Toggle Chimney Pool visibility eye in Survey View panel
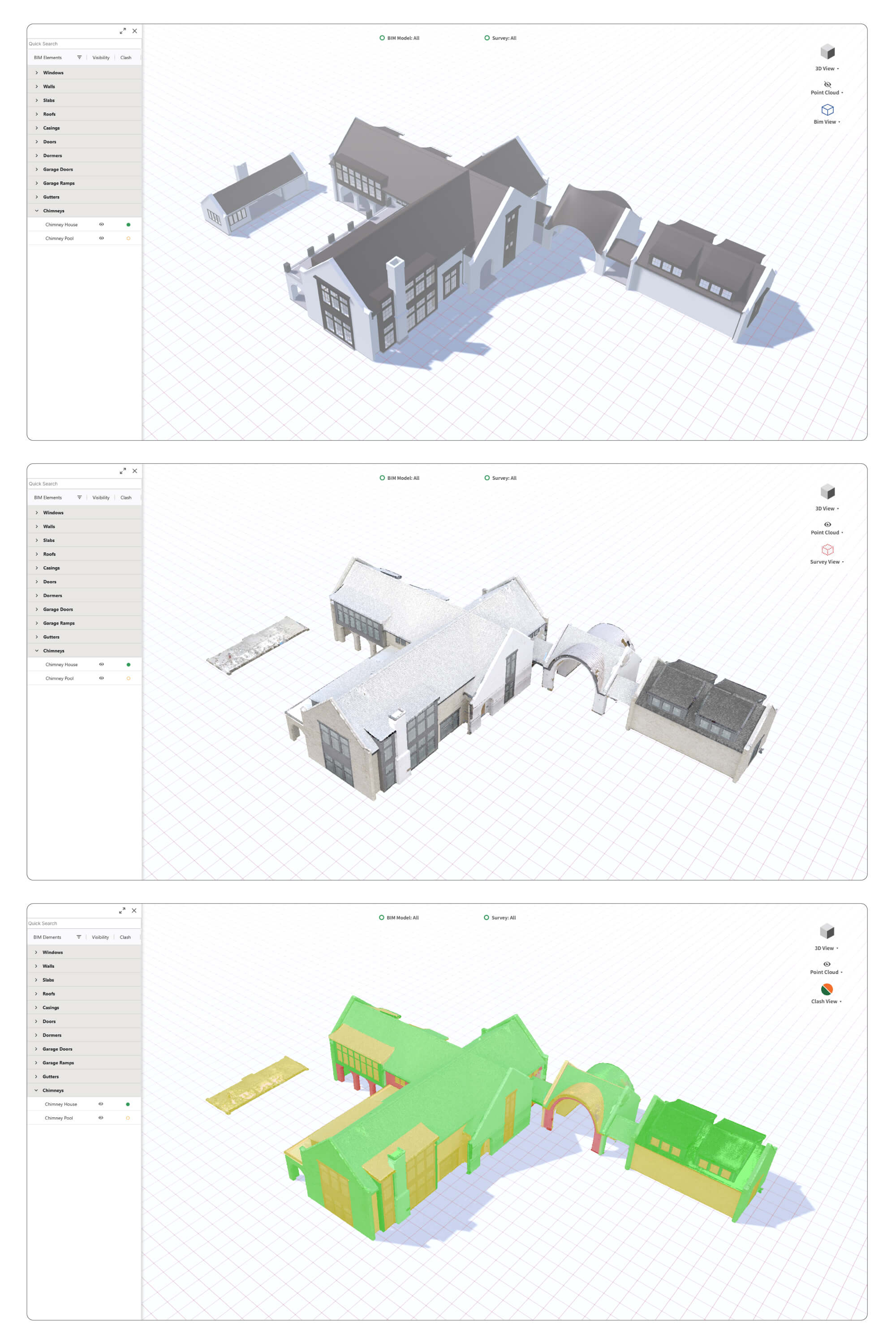 click(101, 678)
